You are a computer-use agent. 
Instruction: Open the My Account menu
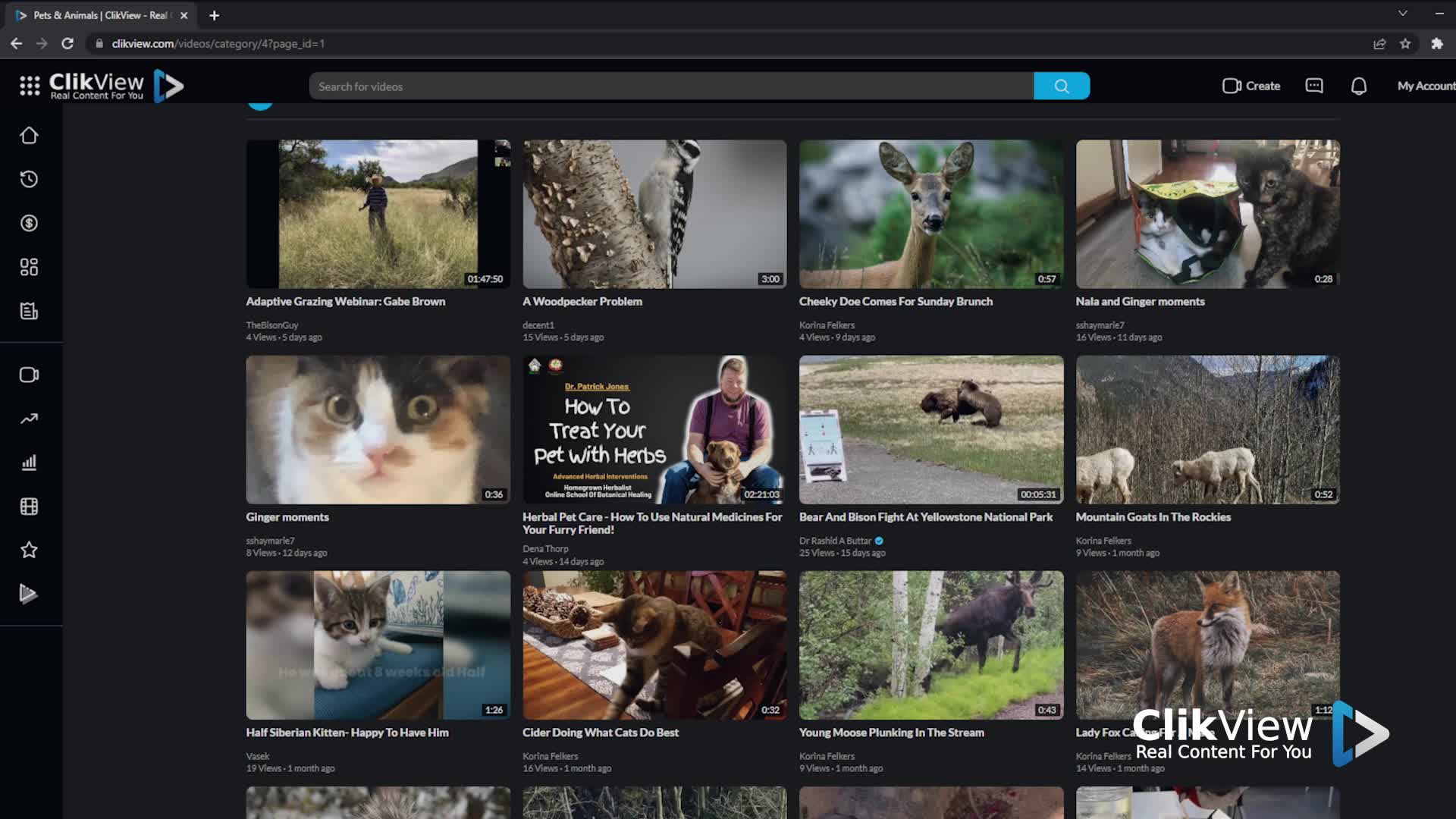[x=1426, y=86]
